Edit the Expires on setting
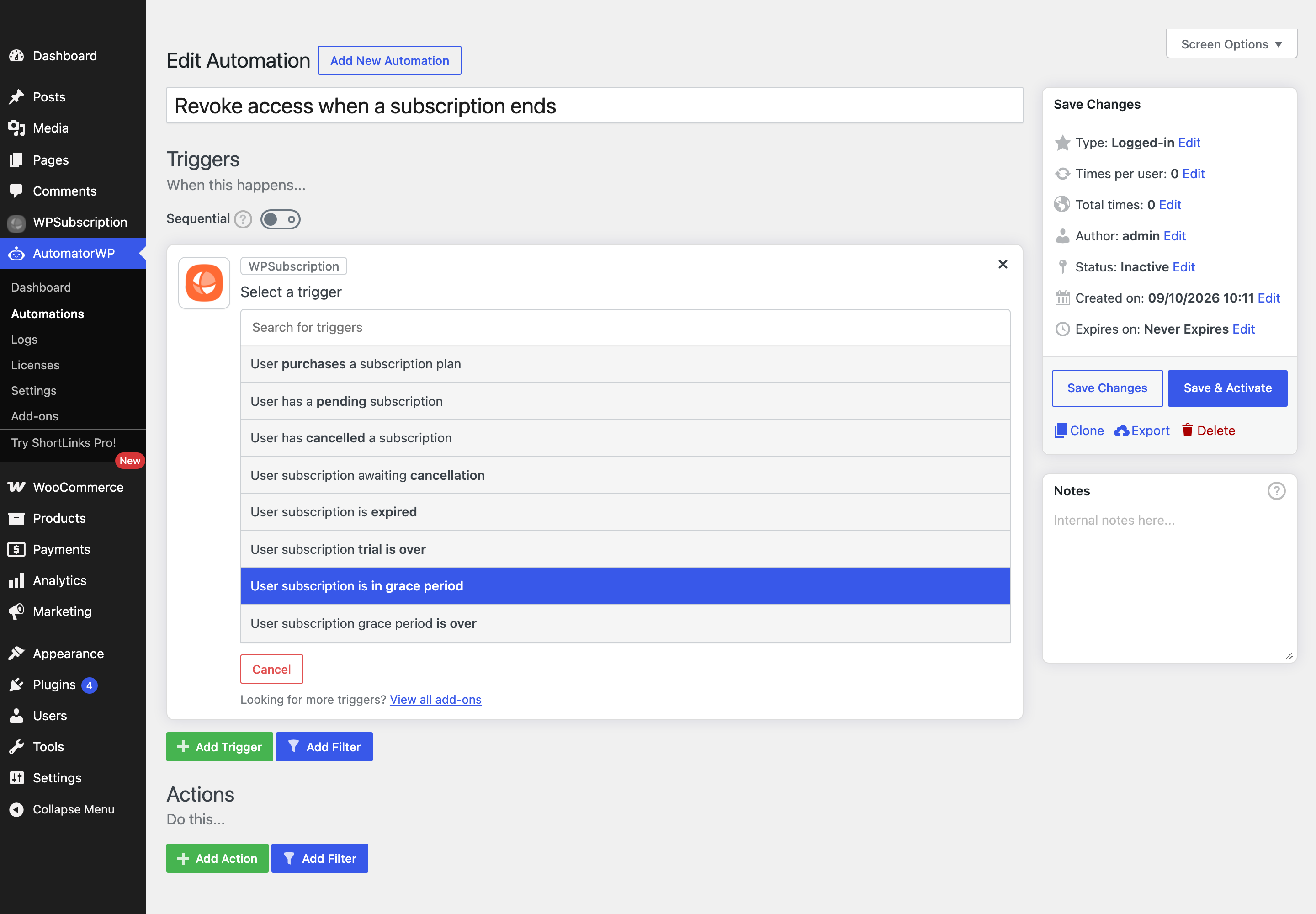Viewport: 1316px width, 914px height. pos(1243,329)
